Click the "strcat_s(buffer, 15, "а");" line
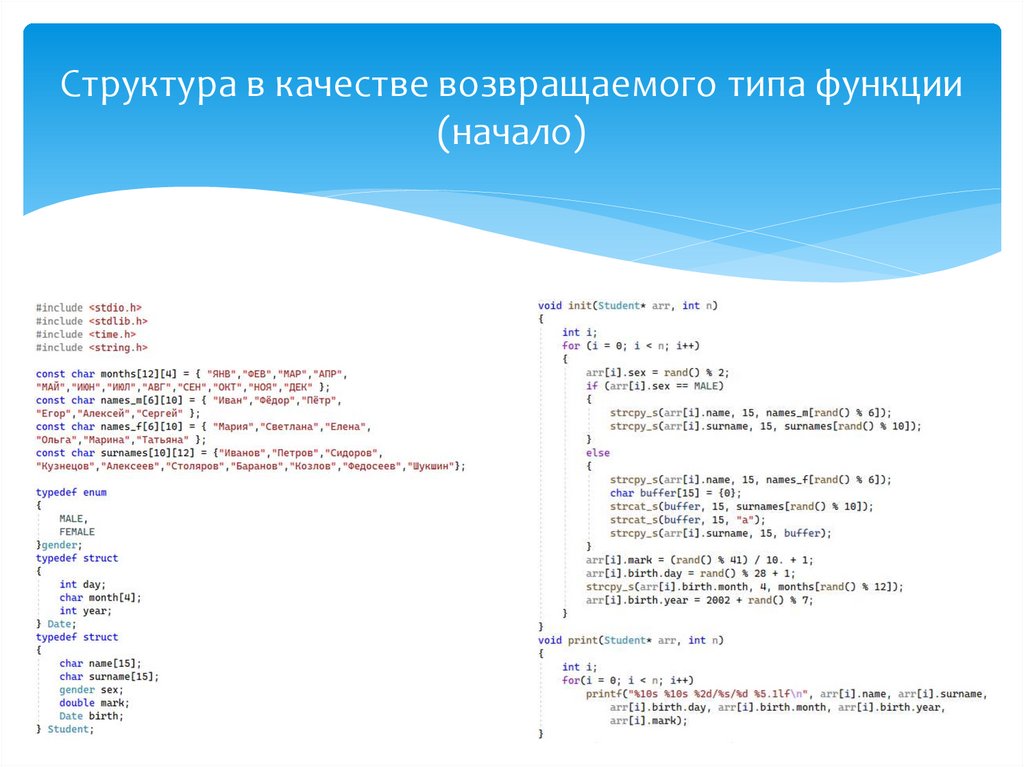The width and height of the screenshot is (1024, 767). click(687, 520)
